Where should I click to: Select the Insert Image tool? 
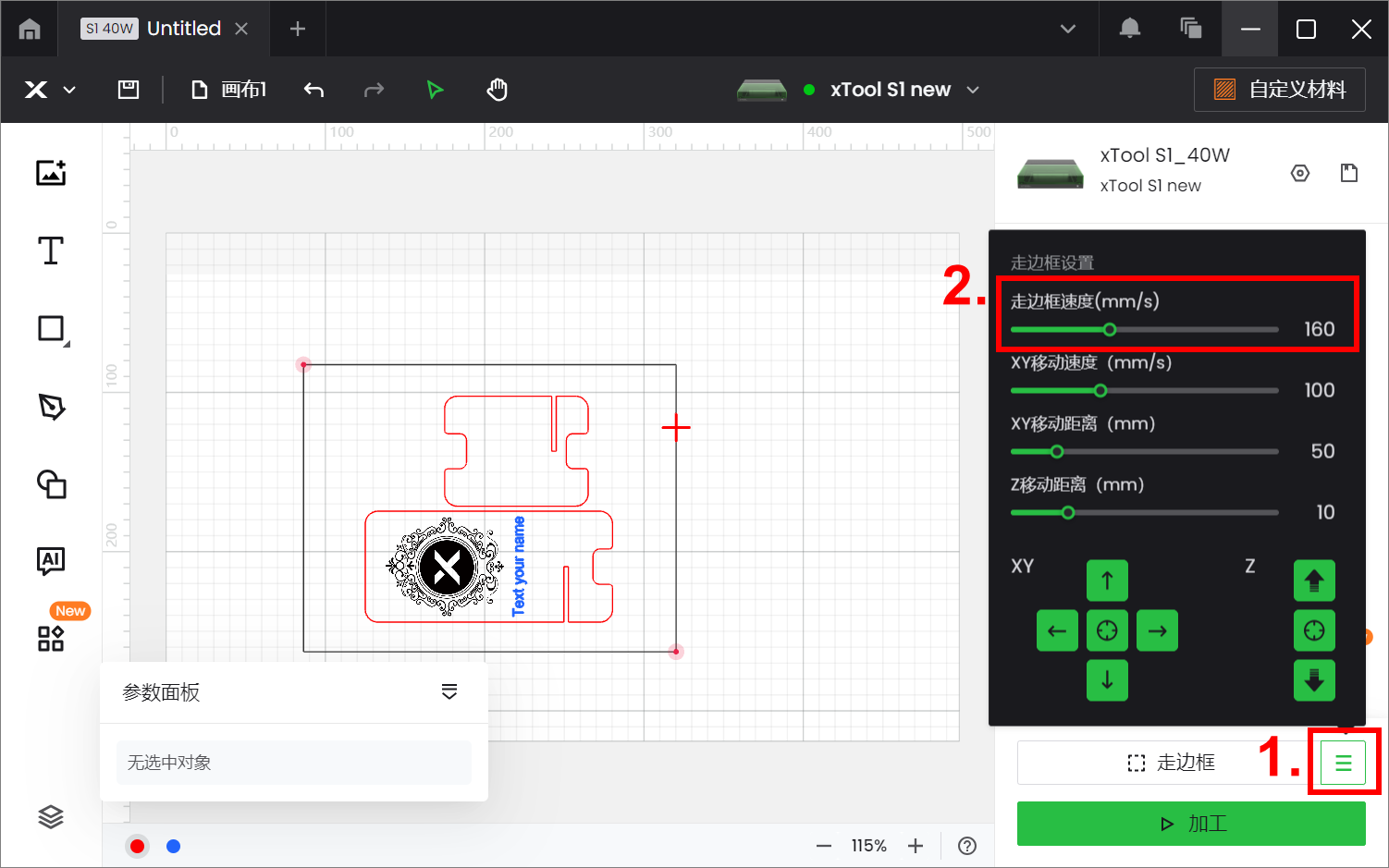tap(51, 173)
